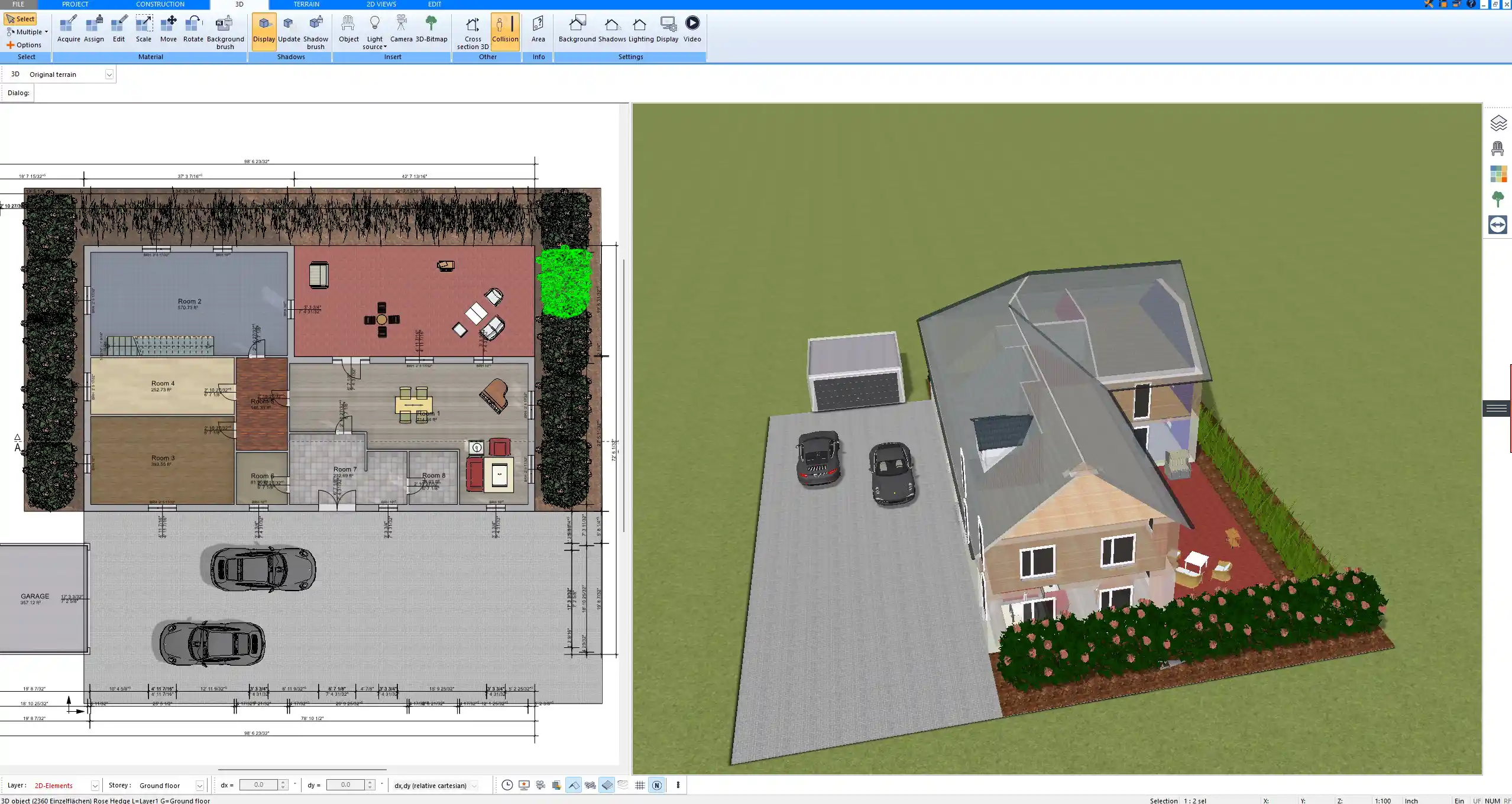Insert a 3D-Bitmap tree
Screen dimensions: 1512x804
tap(431, 30)
